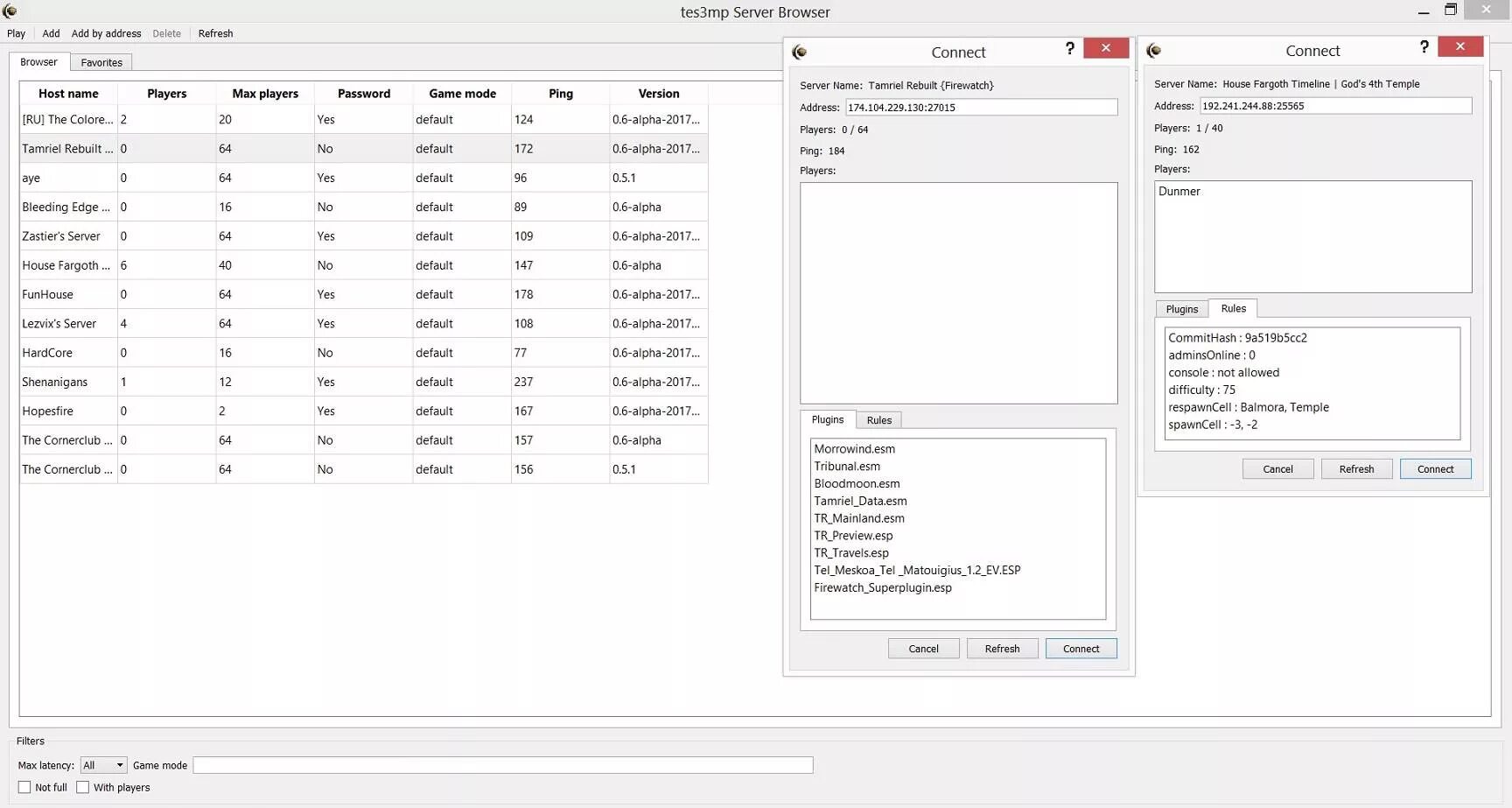This screenshot has height=808, width=1512.
Task: Click the app icon of Tamriel Rebuilt Connect dialog
Action: pyautogui.click(x=799, y=52)
